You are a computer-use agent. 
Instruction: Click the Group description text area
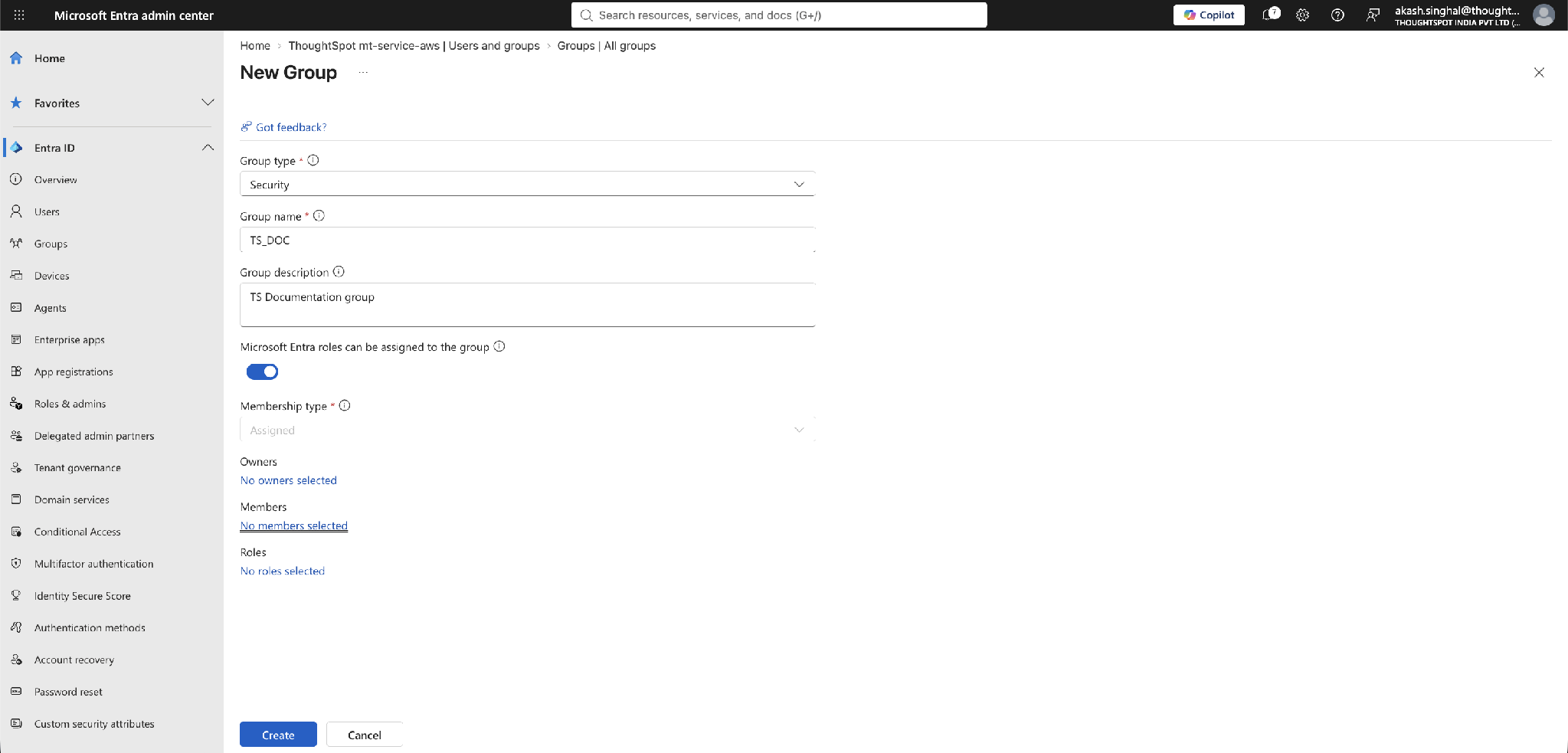tap(527, 305)
